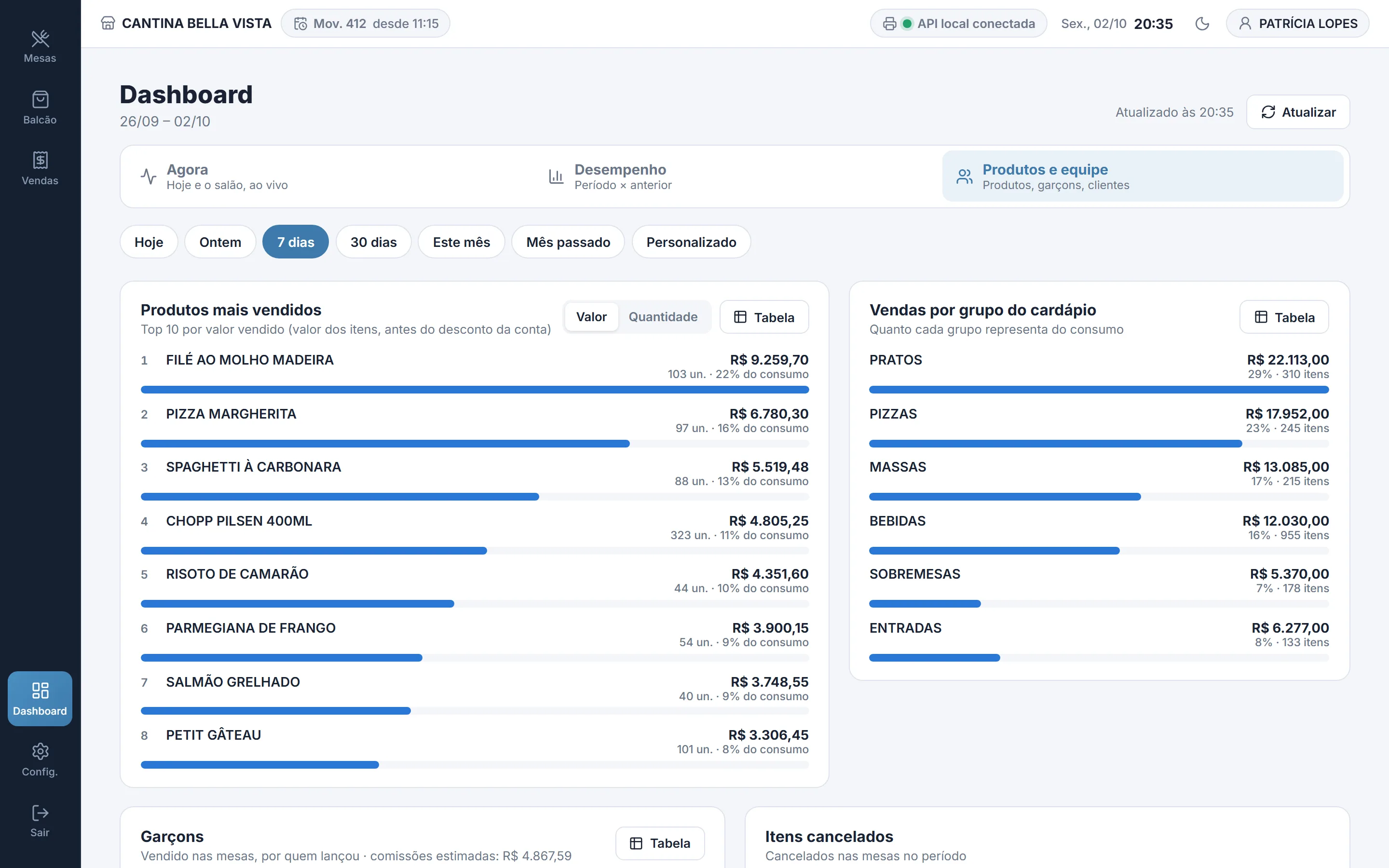Click the Sair logout icon
The image size is (1389, 868).
click(40, 813)
